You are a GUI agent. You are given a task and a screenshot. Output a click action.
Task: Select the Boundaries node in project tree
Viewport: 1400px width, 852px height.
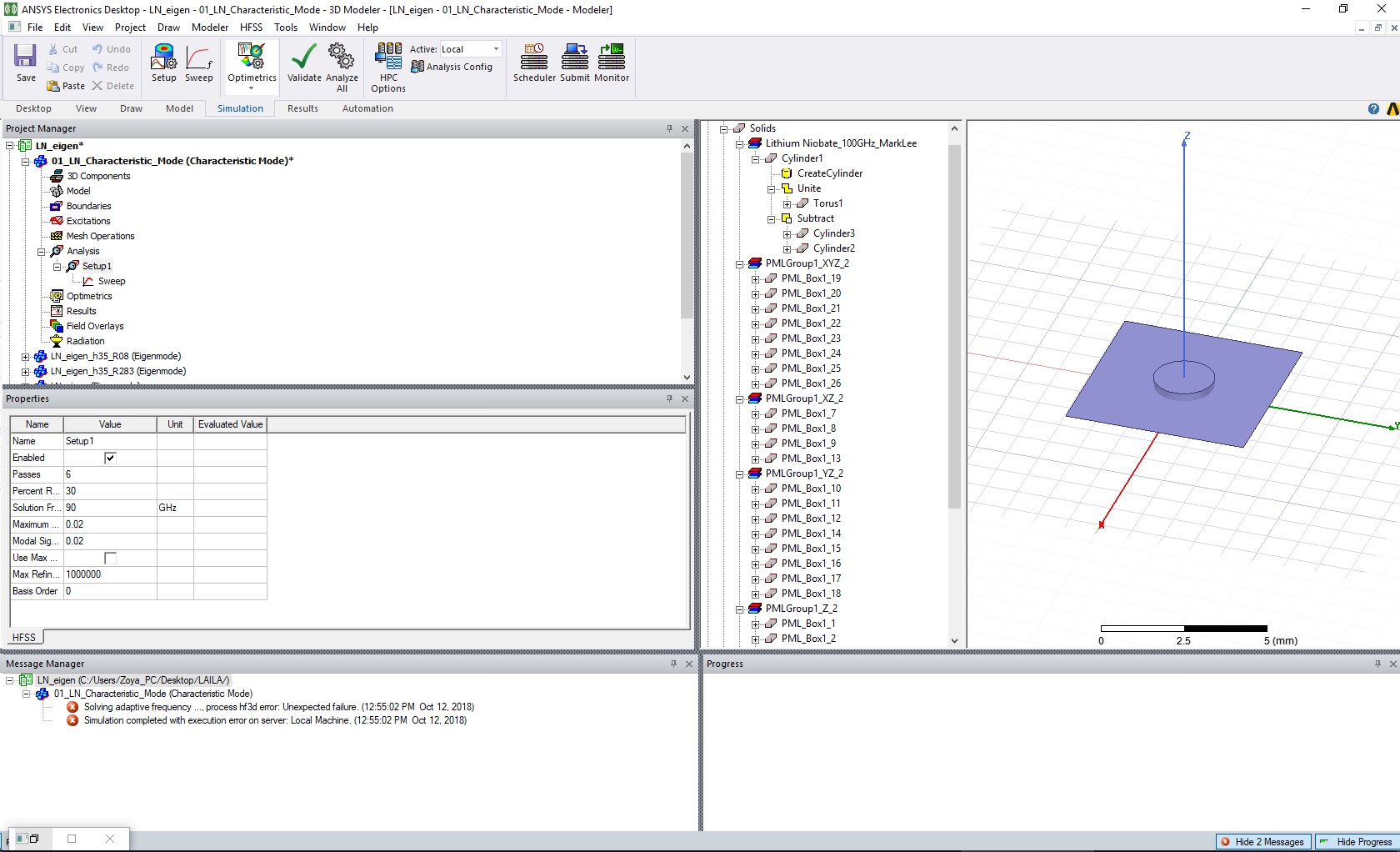[88, 206]
